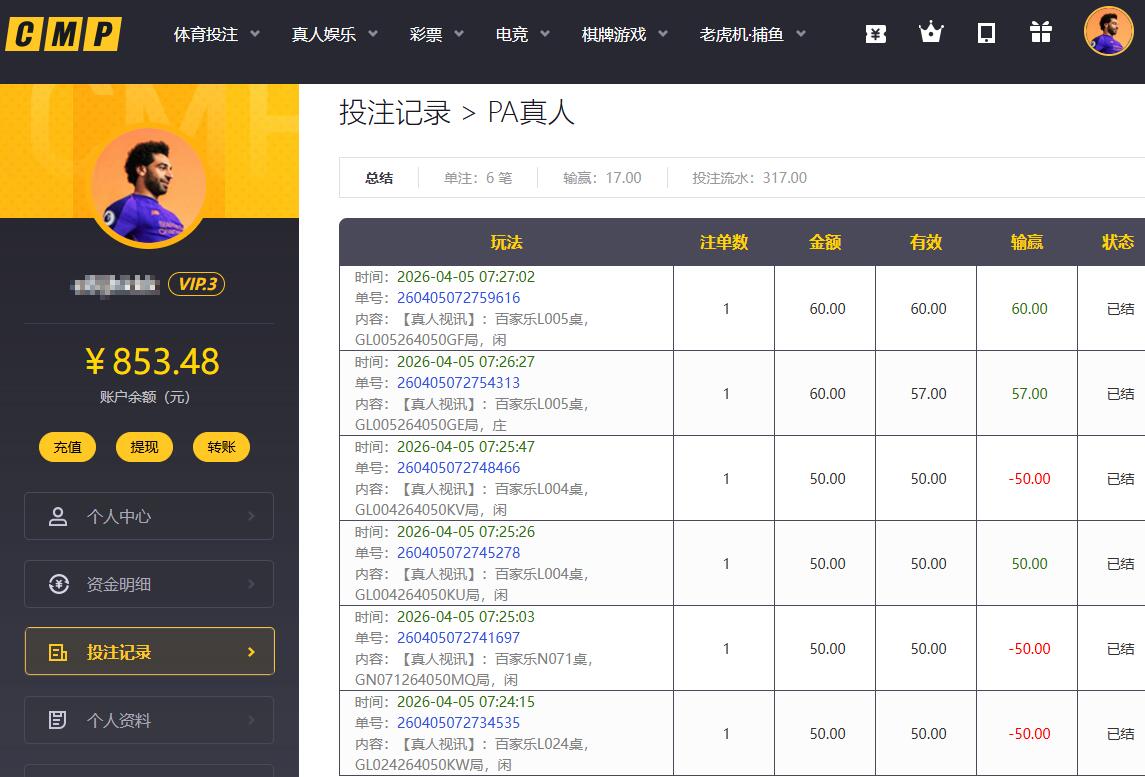Click the 个人中心 person icon

click(58, 517)
